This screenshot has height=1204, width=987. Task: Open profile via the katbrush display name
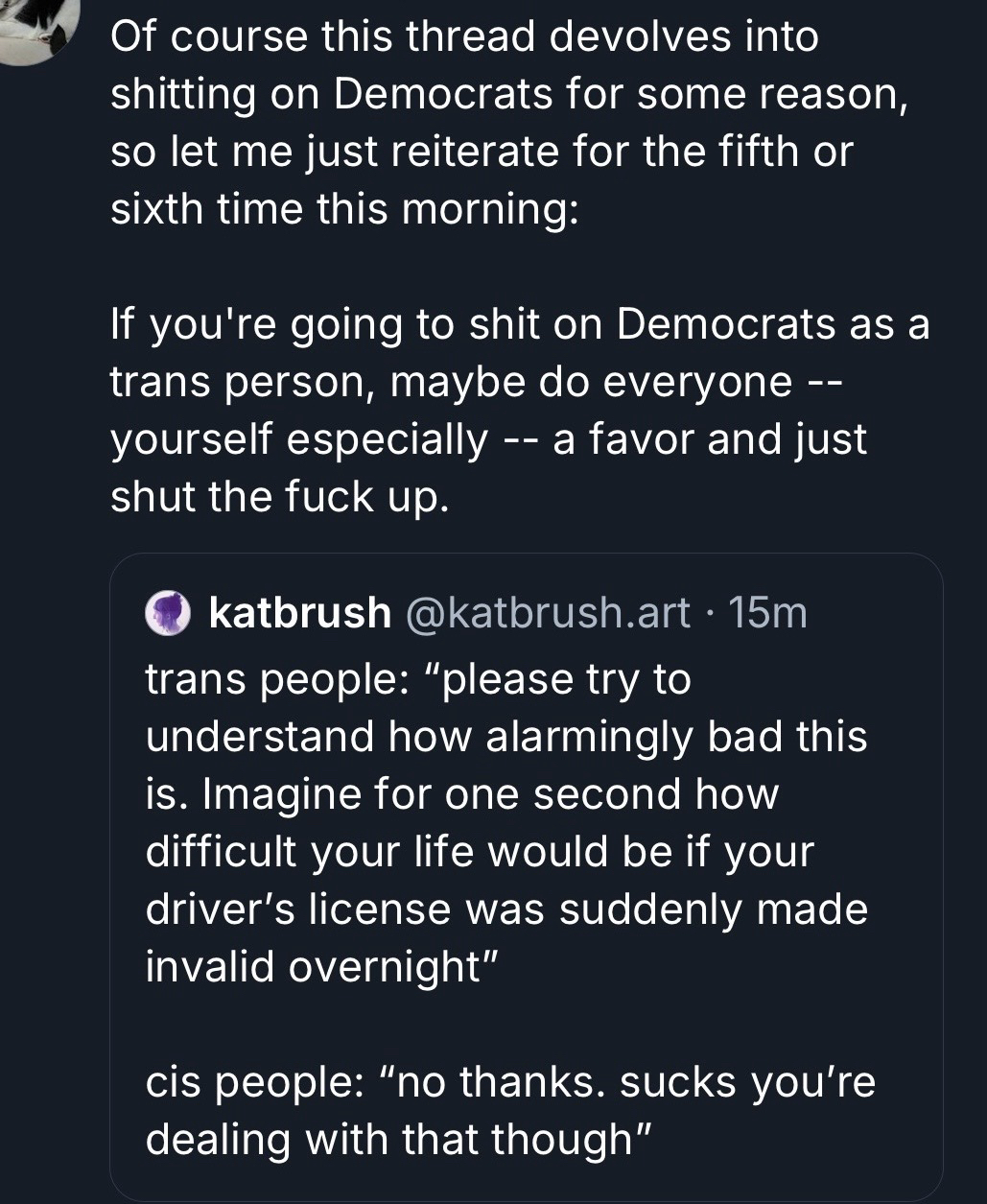click(x=299, y=613)
